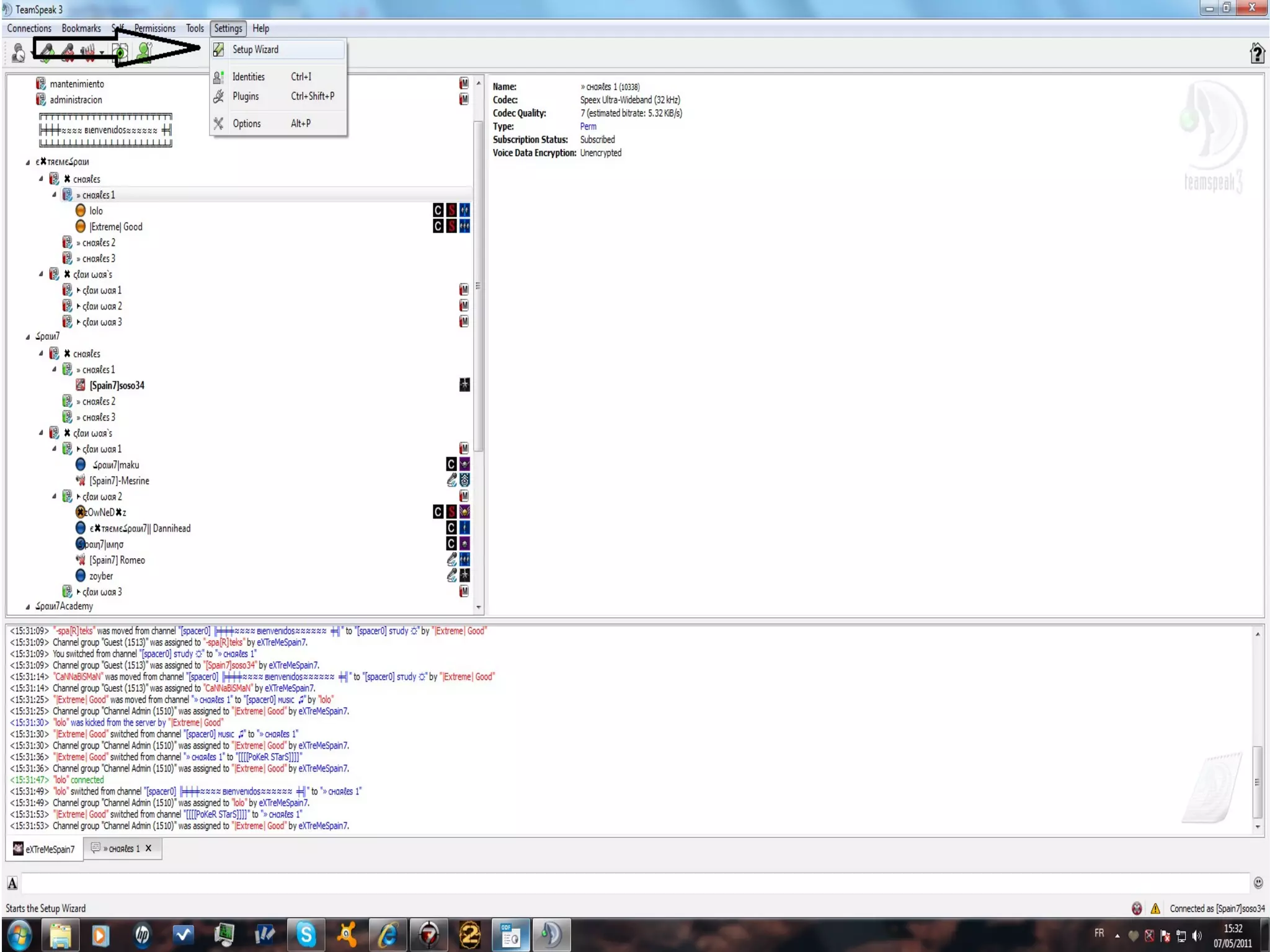Click the warning triangle status icon
The image size is (1270, 952).
[x=1155, y=909]
